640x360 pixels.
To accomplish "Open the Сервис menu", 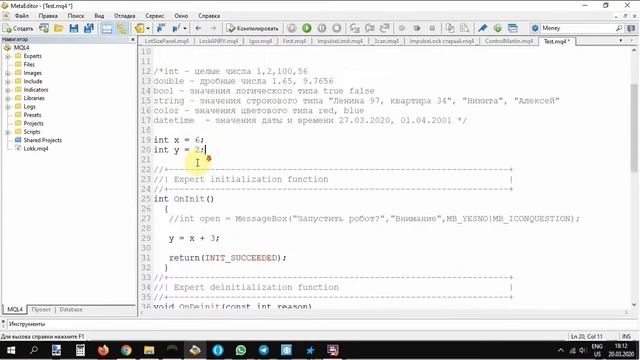I will tap(155, 16).
